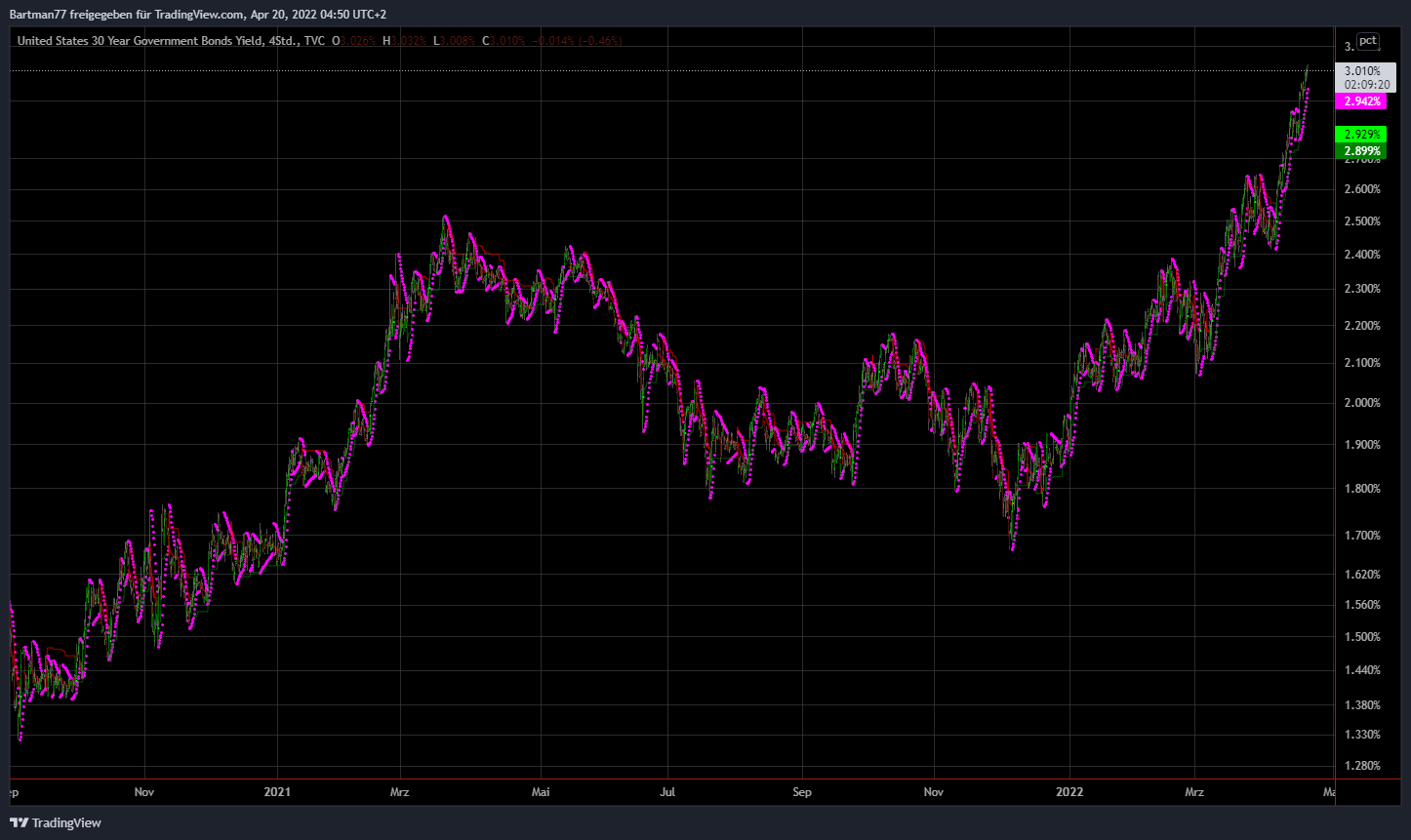Select the dark green 2.899% price label
Image resolution: width=1411 pixels, height=840 pixels.
pyautogui.click(x=1361, y=150)
